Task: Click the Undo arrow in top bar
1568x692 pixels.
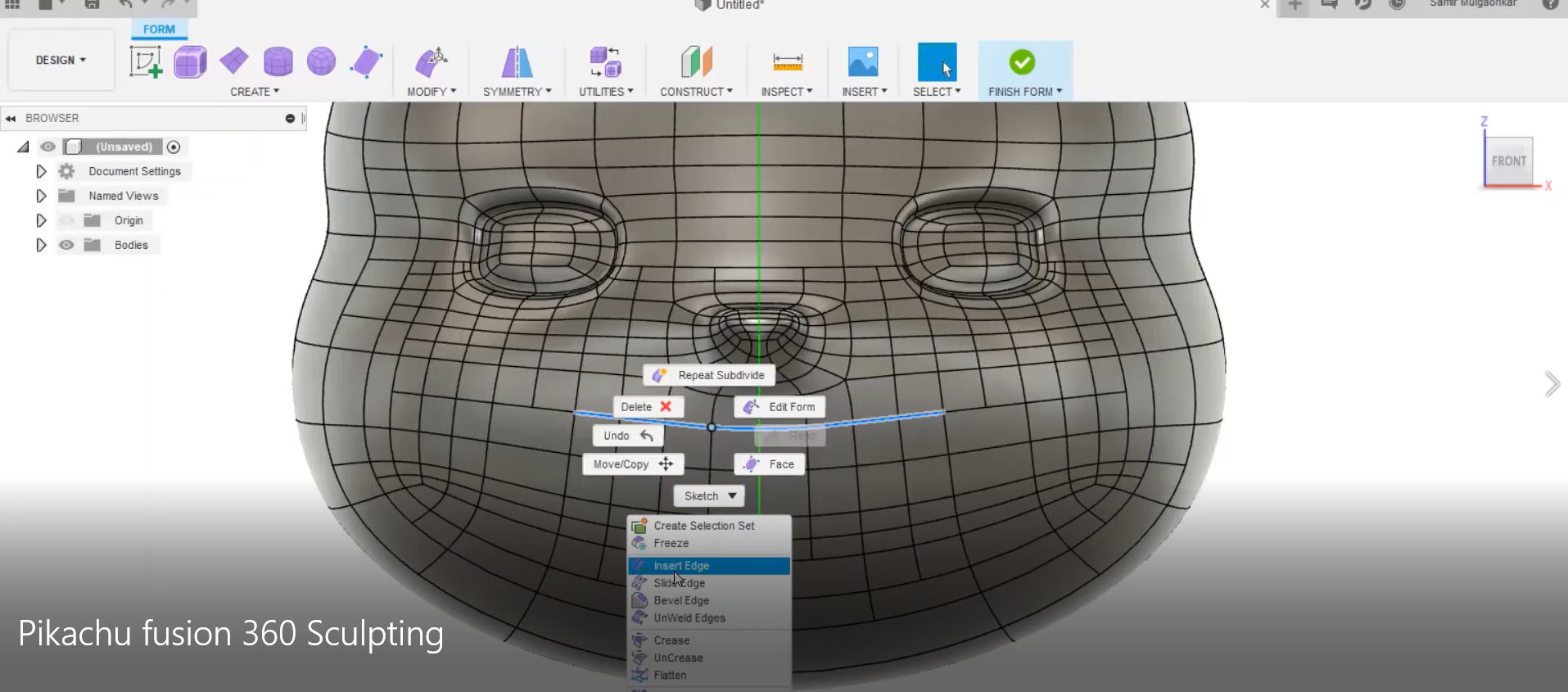Action: (x=125, y=4)
